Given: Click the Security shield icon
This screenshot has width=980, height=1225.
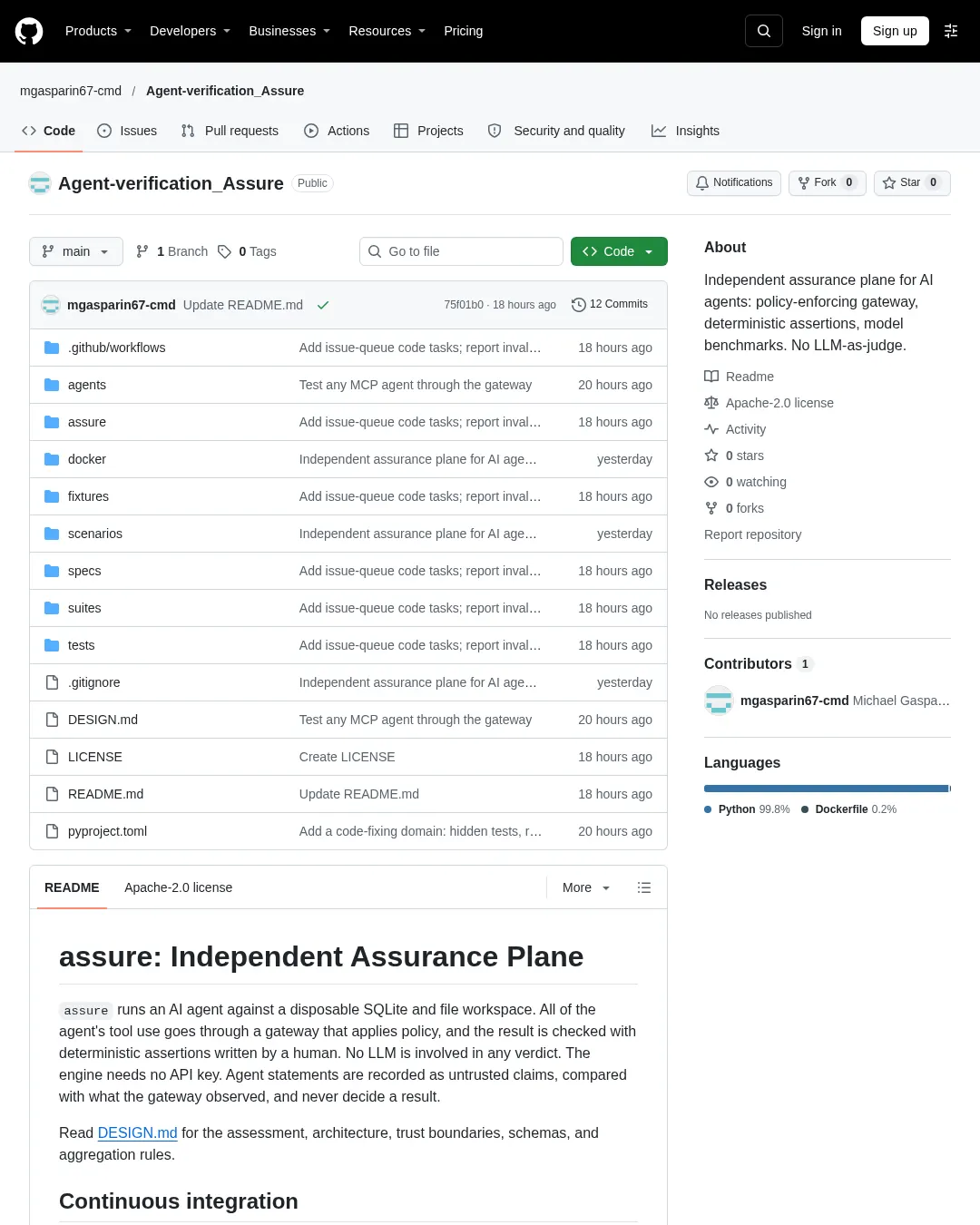Looking at the screenshot, I should point(495,131).
